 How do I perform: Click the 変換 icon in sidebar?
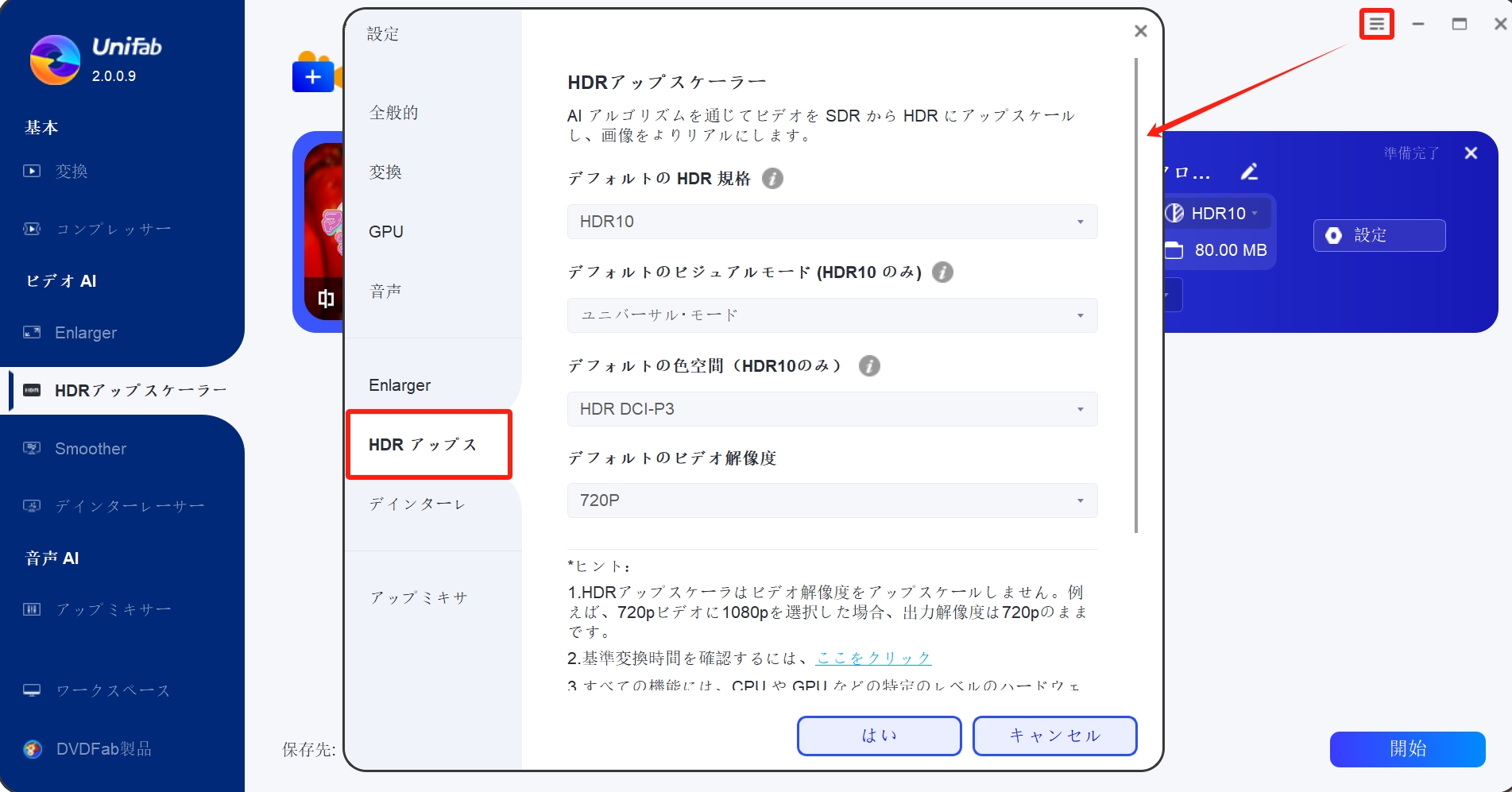tap(32, 171)
